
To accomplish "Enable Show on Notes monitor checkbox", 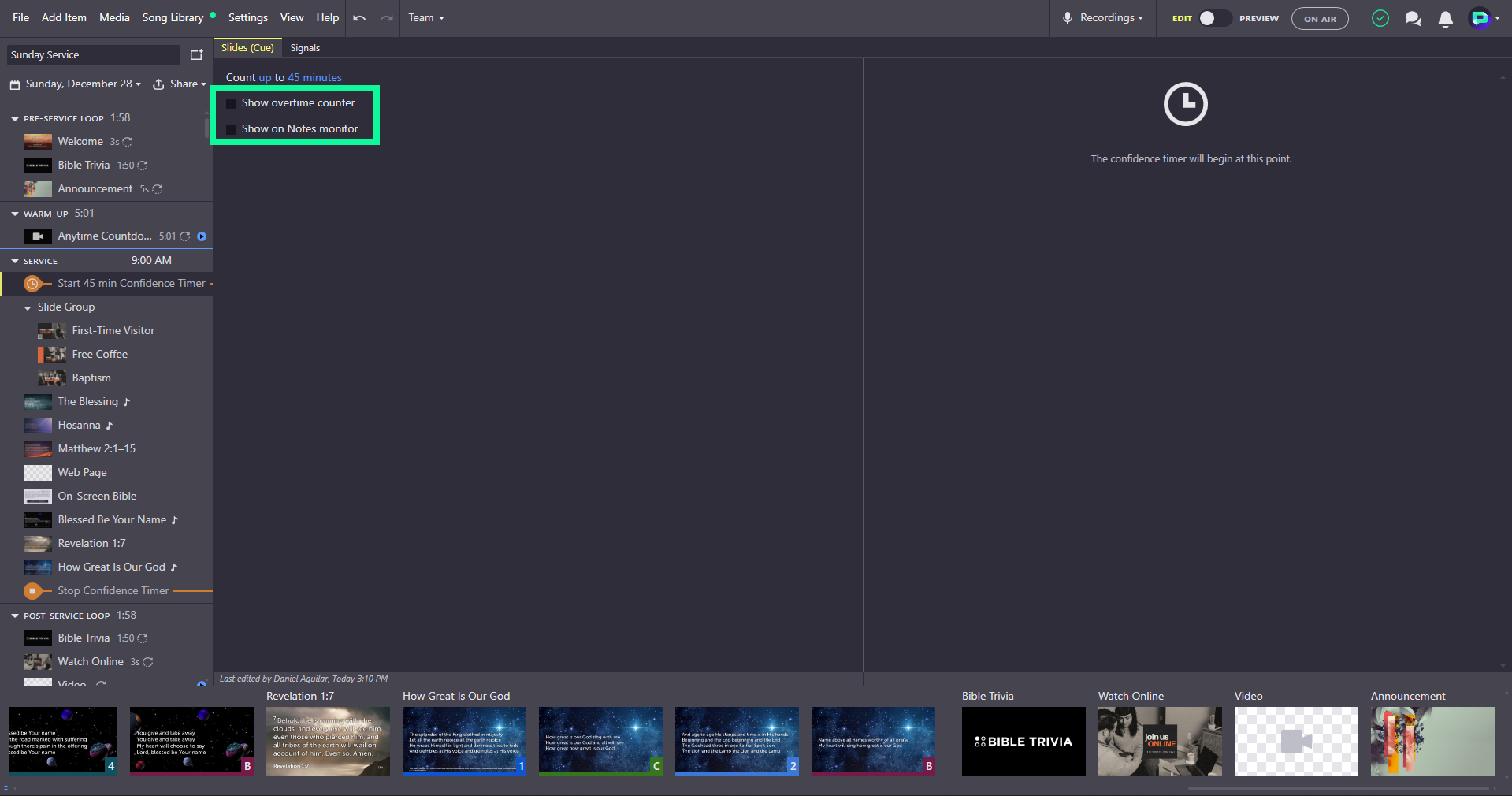I will (x=231, y=129).
